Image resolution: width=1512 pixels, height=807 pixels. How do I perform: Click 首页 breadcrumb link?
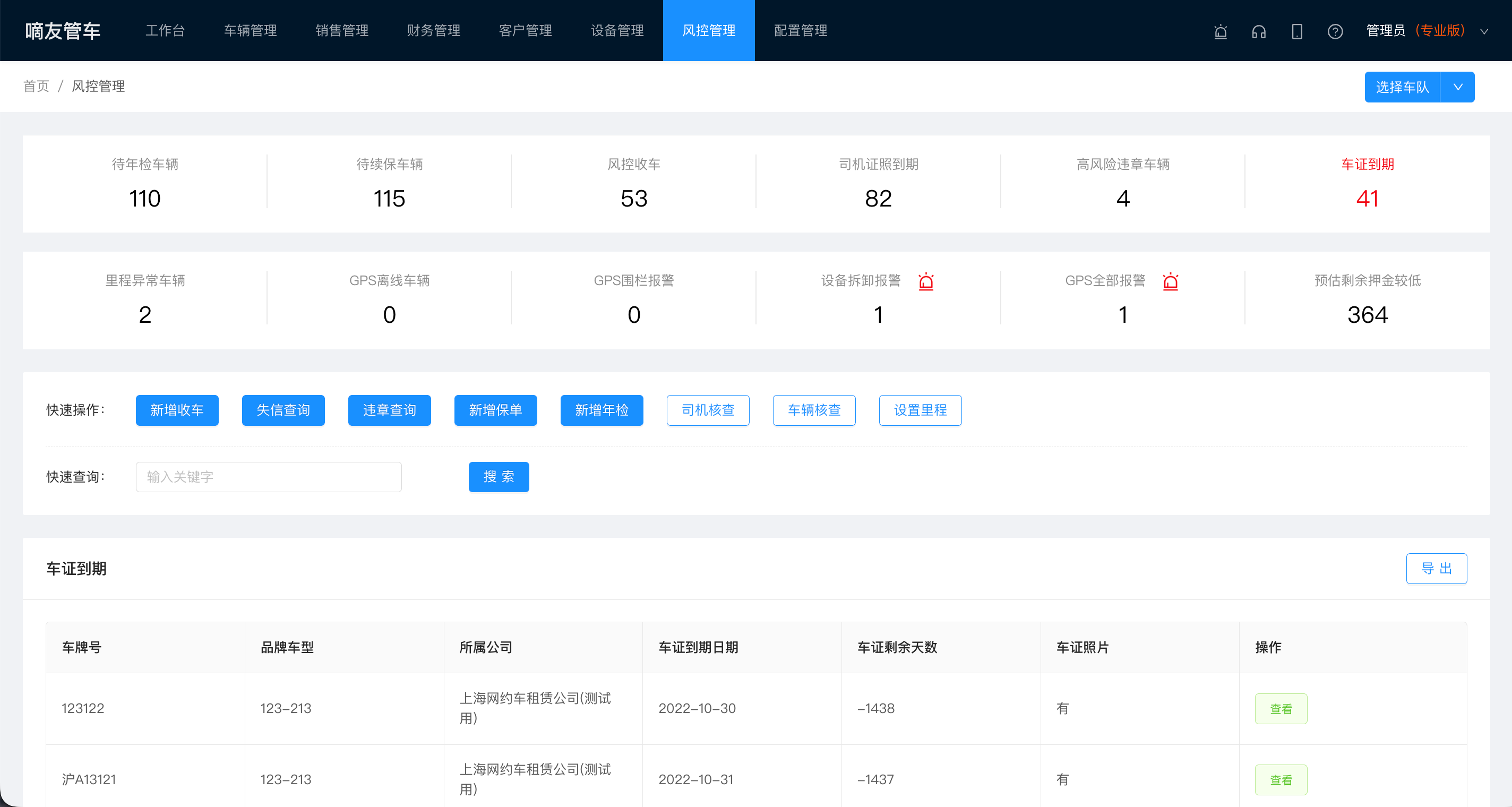point(36,87)
